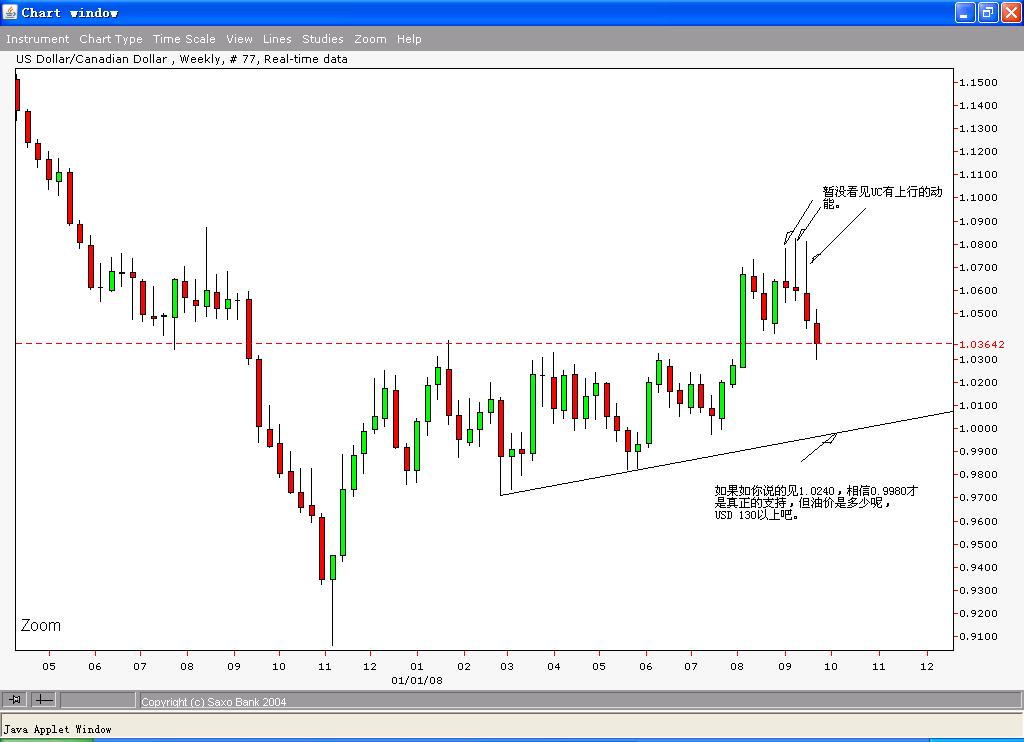
Task: Click the 1.1500 price axis label
Action: coord(978,82)
